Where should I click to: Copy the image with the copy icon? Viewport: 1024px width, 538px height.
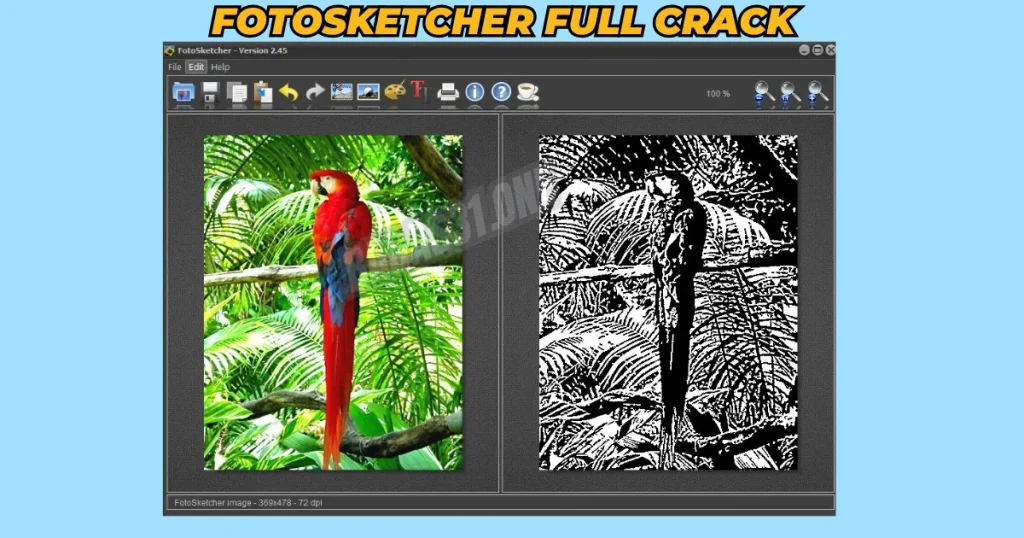(x=236, y=93)
